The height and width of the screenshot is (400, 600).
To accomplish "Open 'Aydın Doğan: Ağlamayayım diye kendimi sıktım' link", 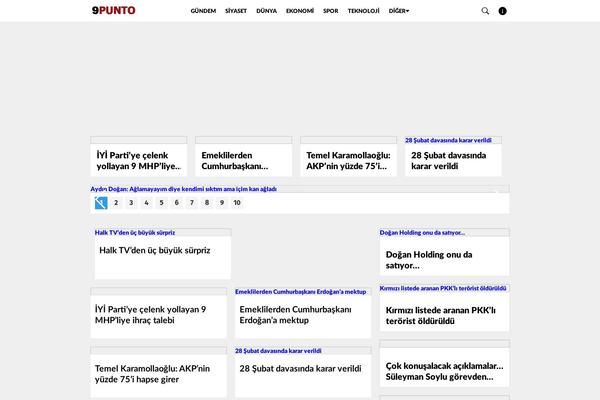I will tap(183, 189).
